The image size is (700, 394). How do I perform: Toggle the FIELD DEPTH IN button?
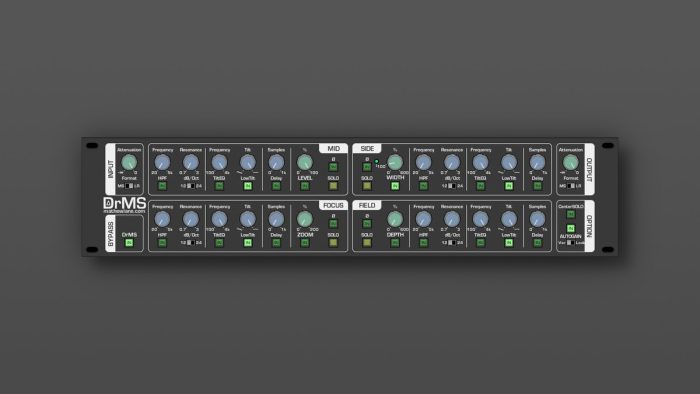pos(395,243)
